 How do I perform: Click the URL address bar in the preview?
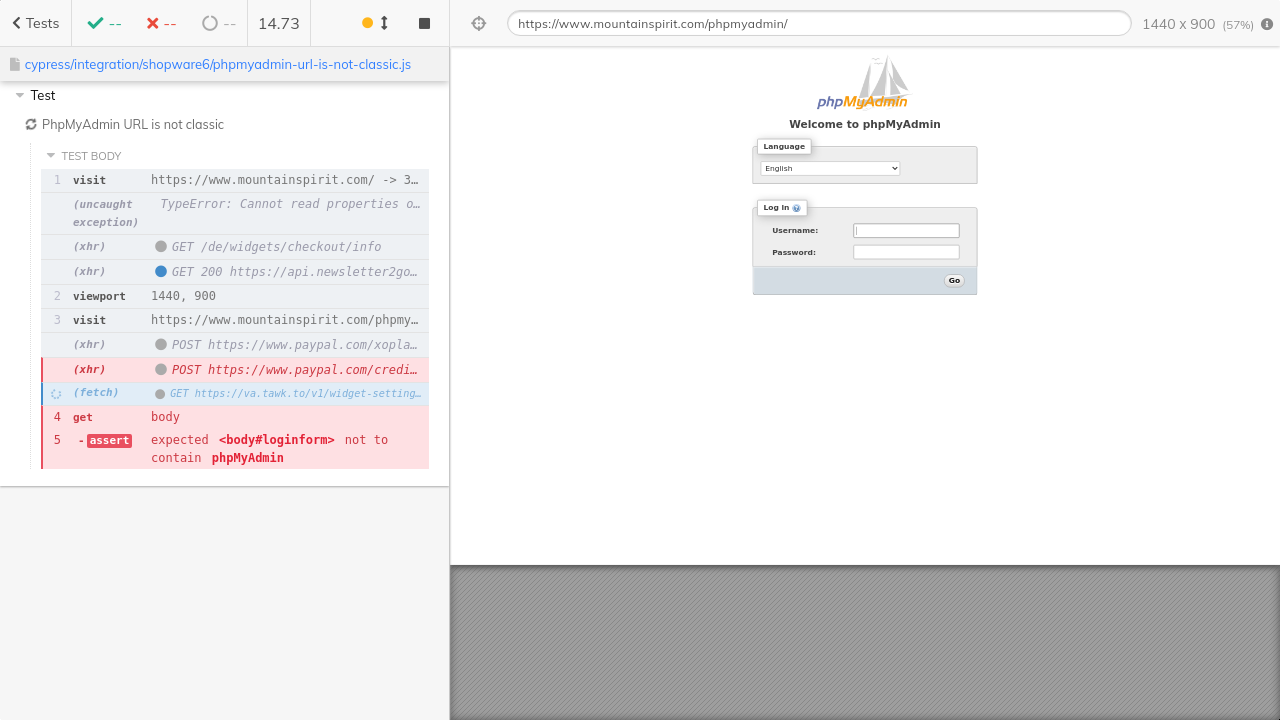click(818, 24)
